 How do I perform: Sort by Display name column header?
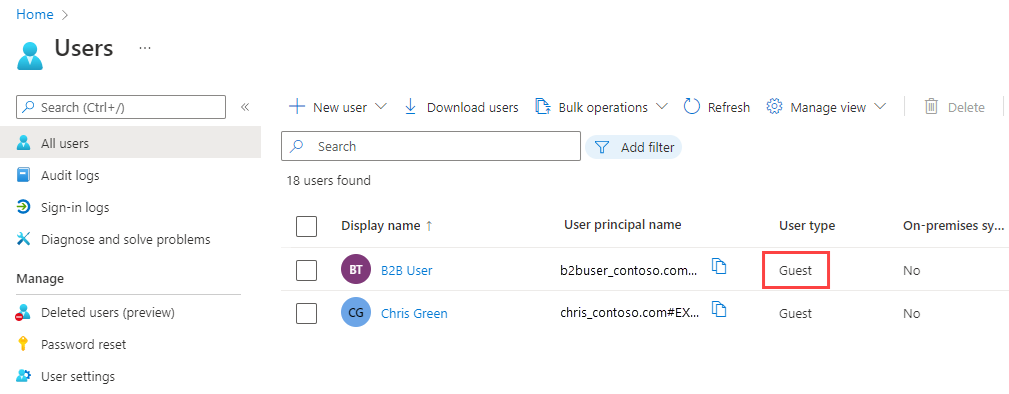(380, 226)
